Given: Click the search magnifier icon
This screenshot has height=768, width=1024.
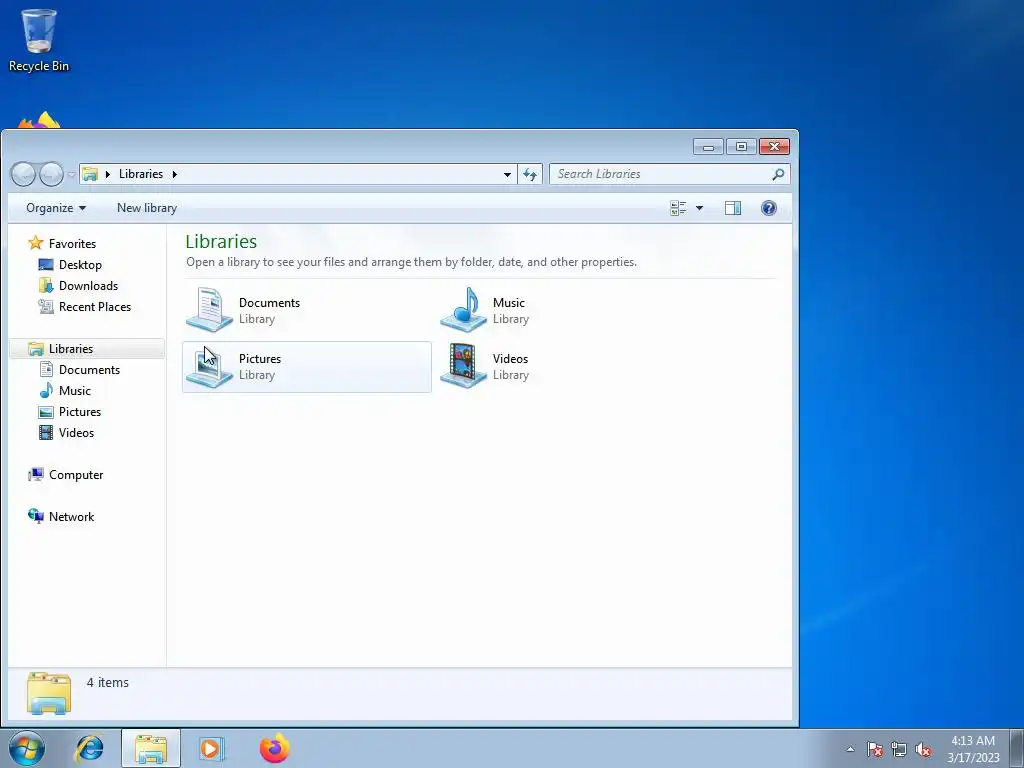Looking at the screenshot, I should pos(778,174).
